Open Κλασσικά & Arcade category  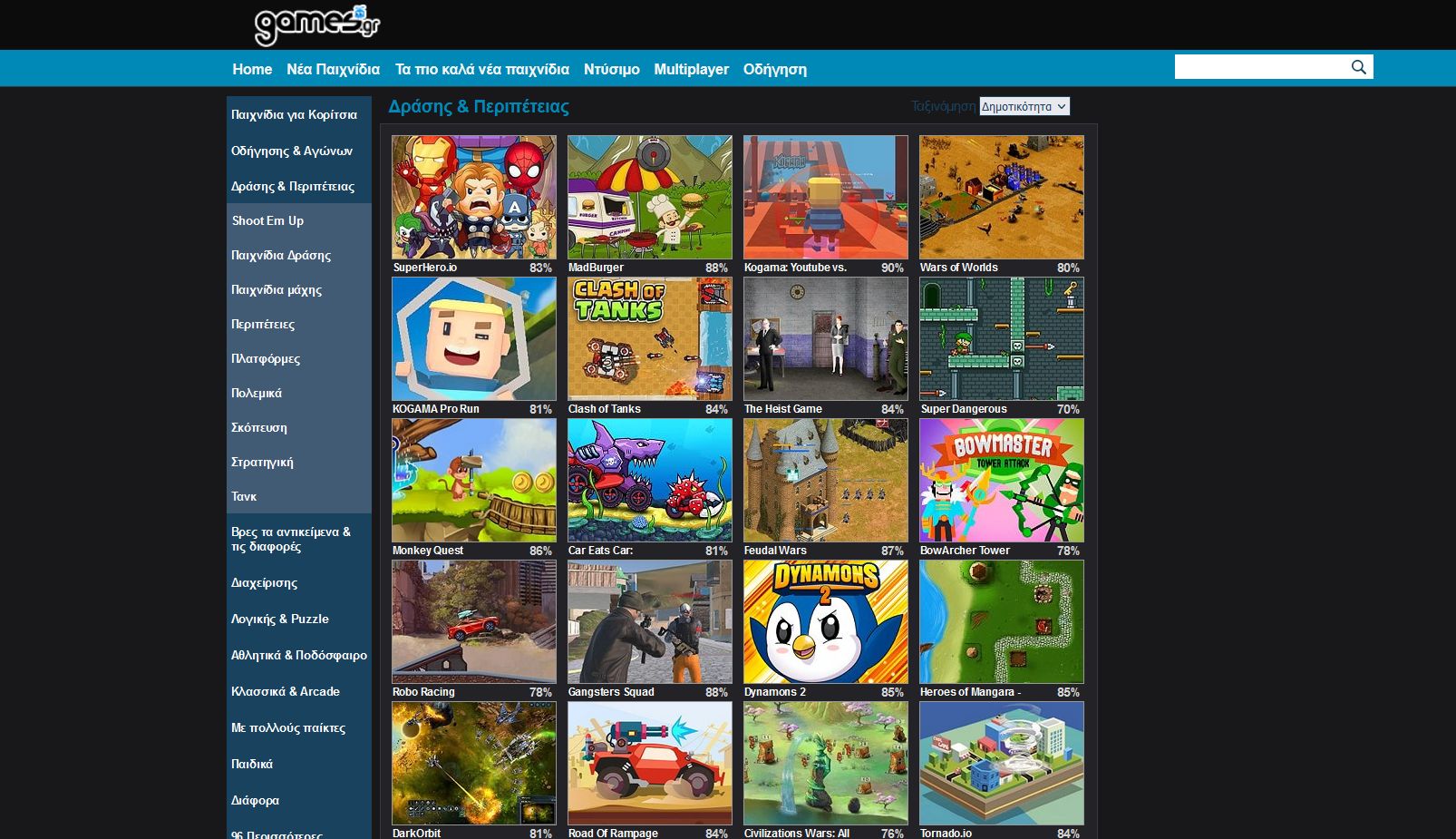tap(299, 691)
